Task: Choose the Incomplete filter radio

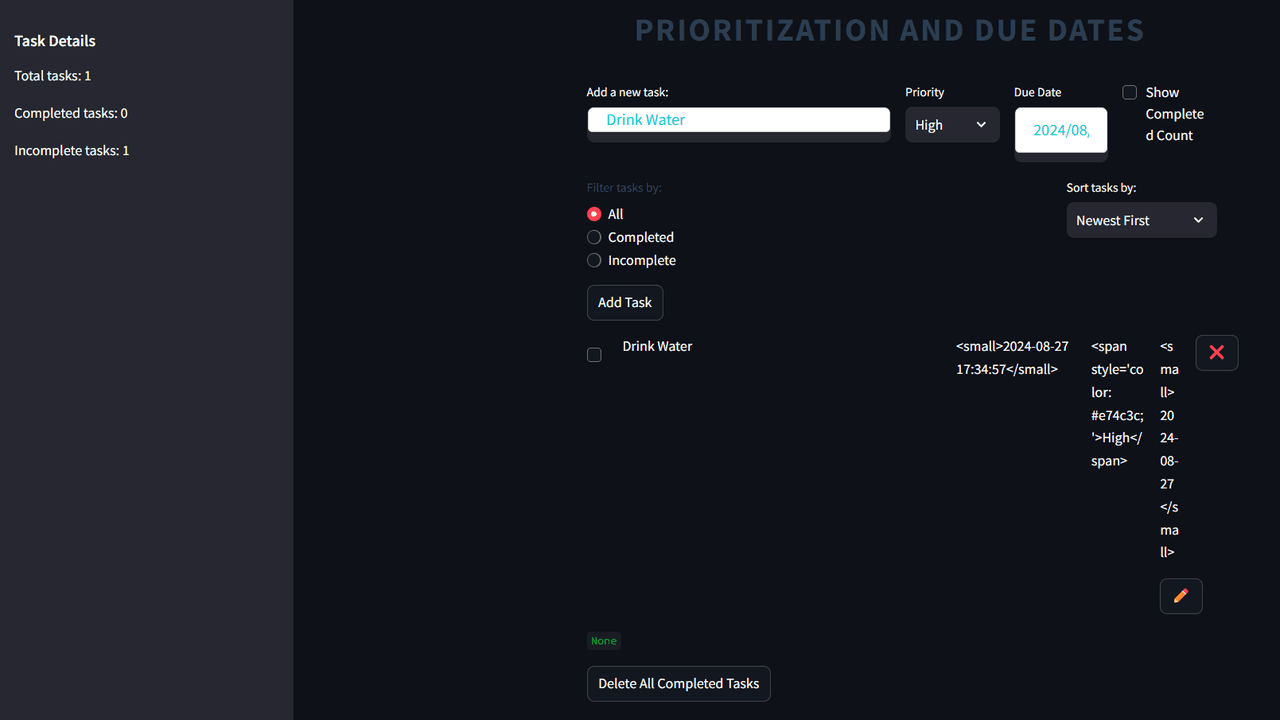Action: [x=594, y=260]
